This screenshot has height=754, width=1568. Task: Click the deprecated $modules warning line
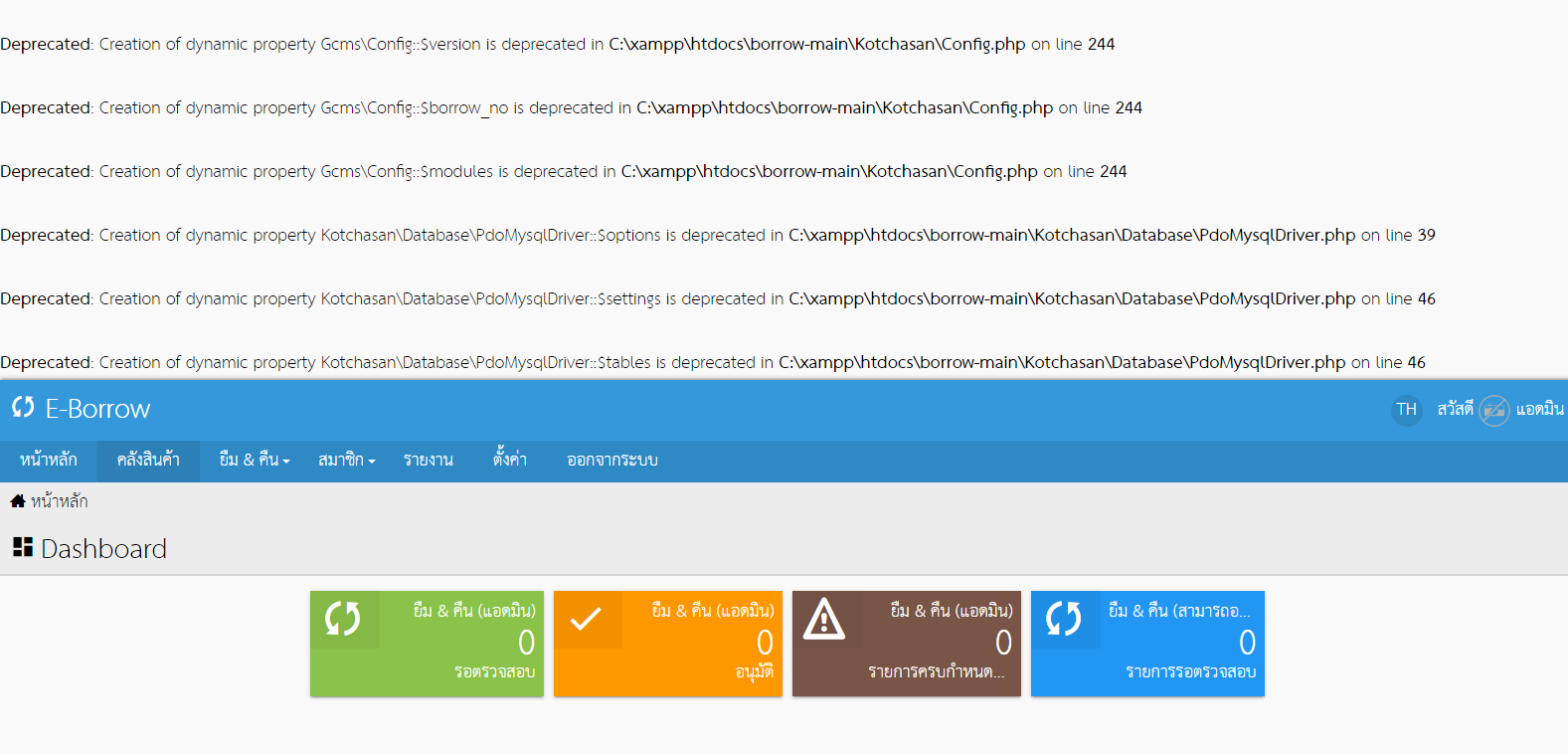click(564, 171)
